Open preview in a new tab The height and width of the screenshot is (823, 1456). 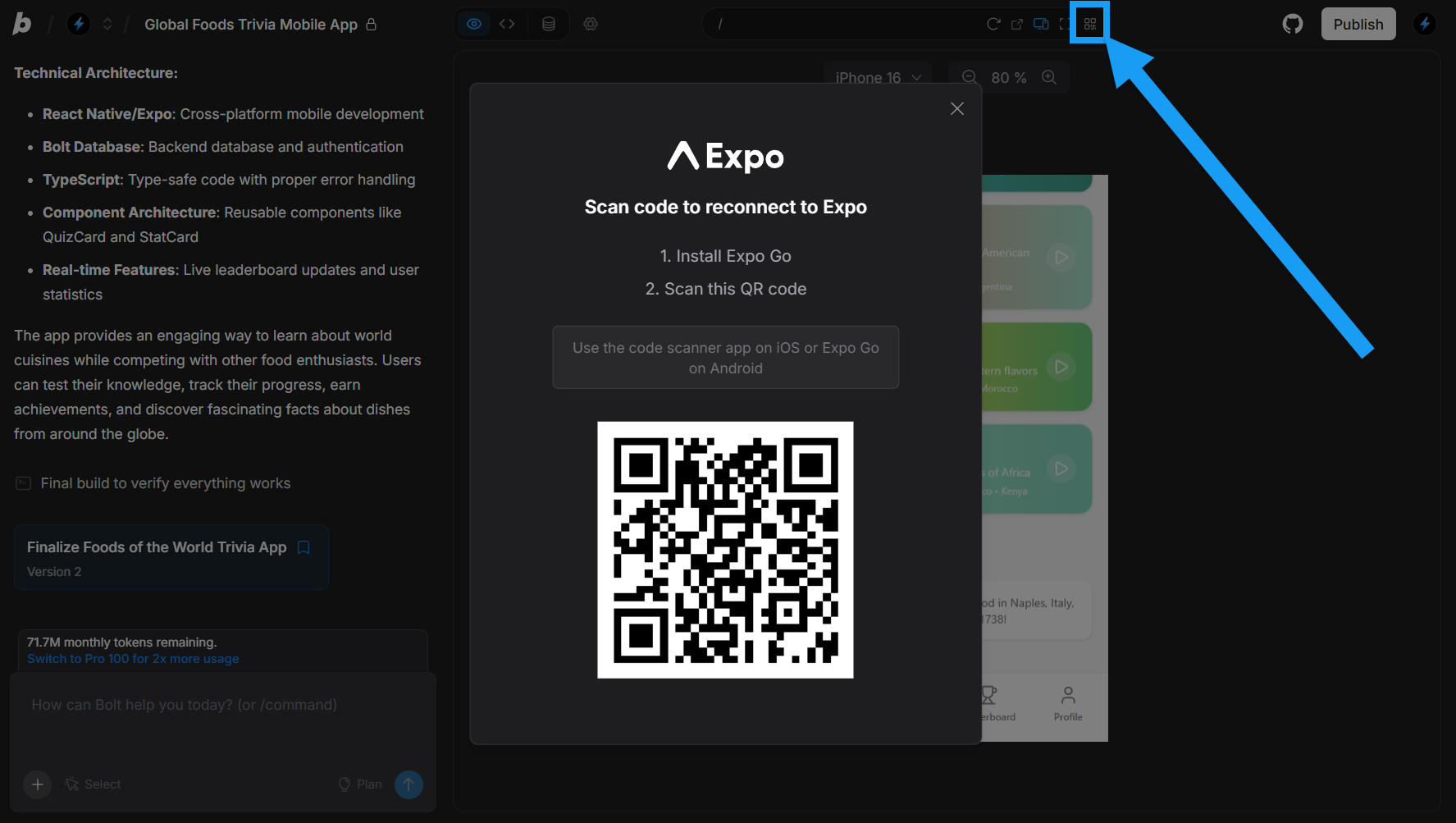[1017, 24]
